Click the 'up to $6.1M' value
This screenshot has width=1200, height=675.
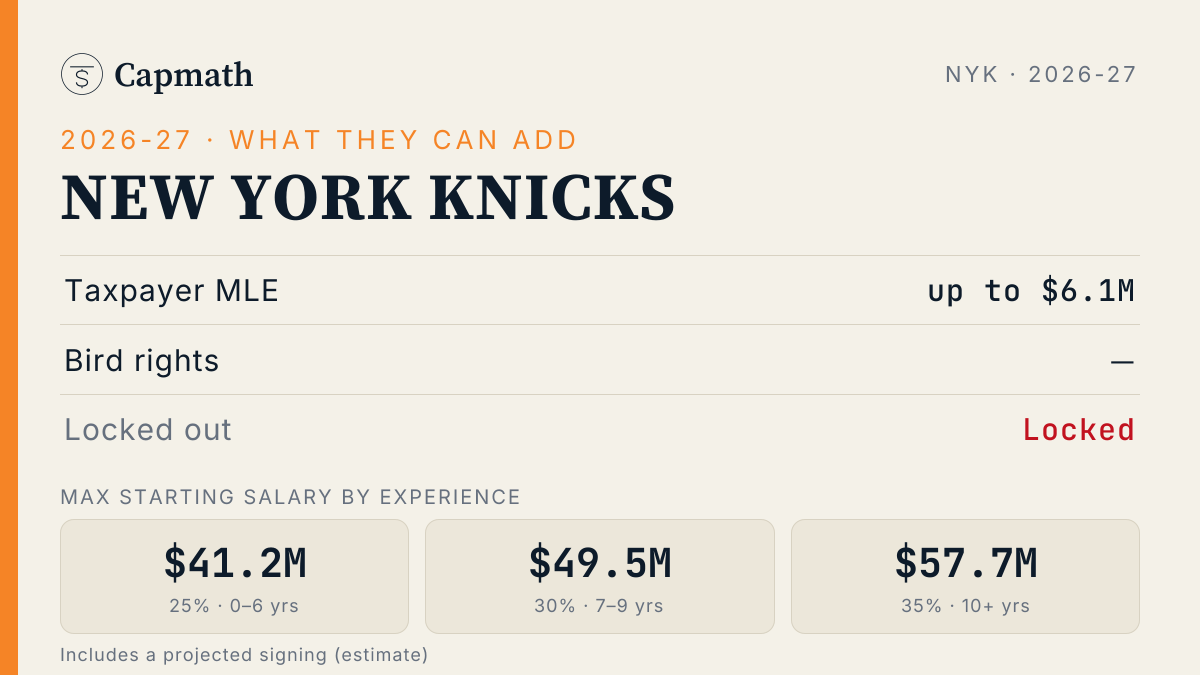[1031, 291]
